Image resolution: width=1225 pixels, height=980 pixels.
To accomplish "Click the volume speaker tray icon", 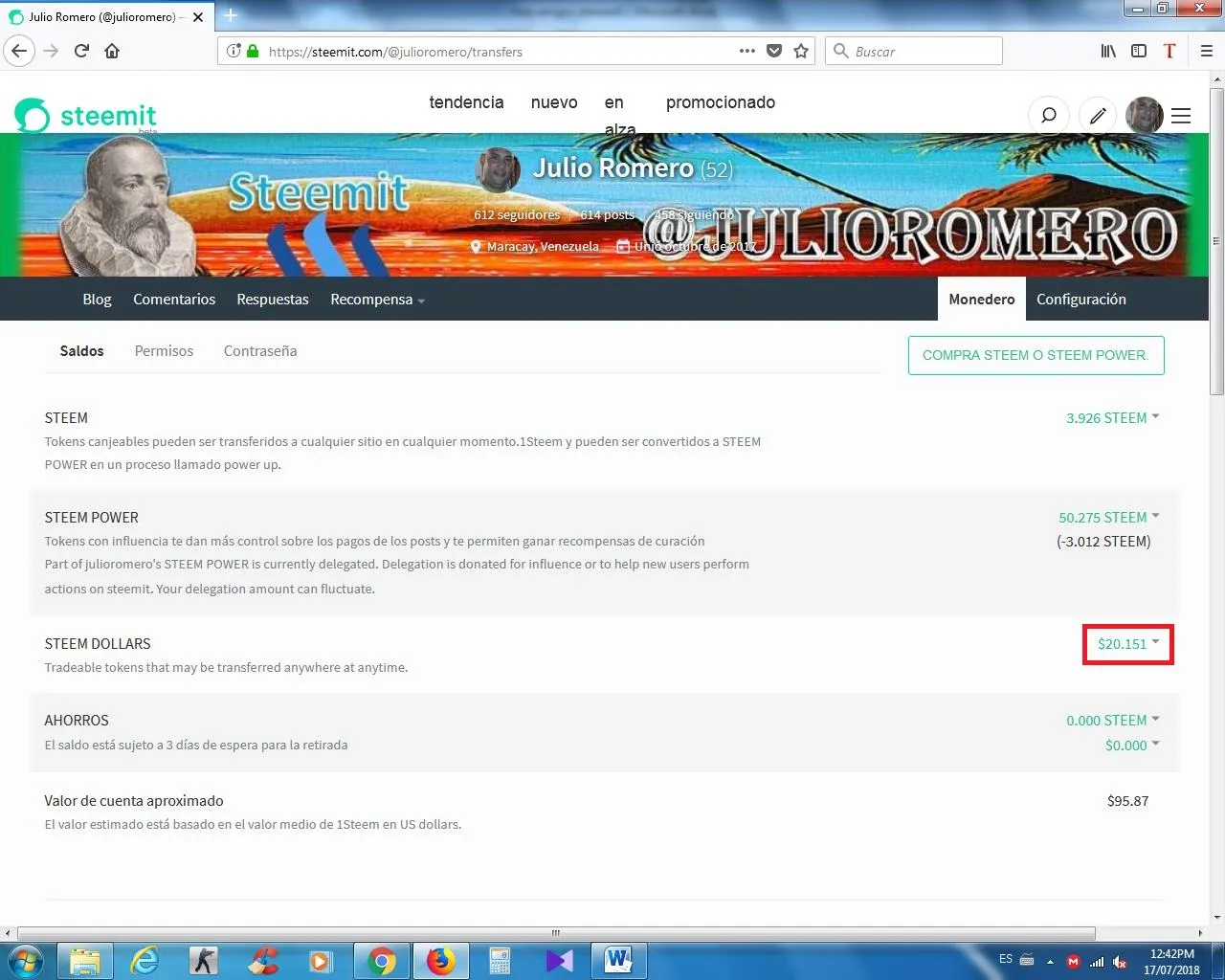I will click(1120, 962).
